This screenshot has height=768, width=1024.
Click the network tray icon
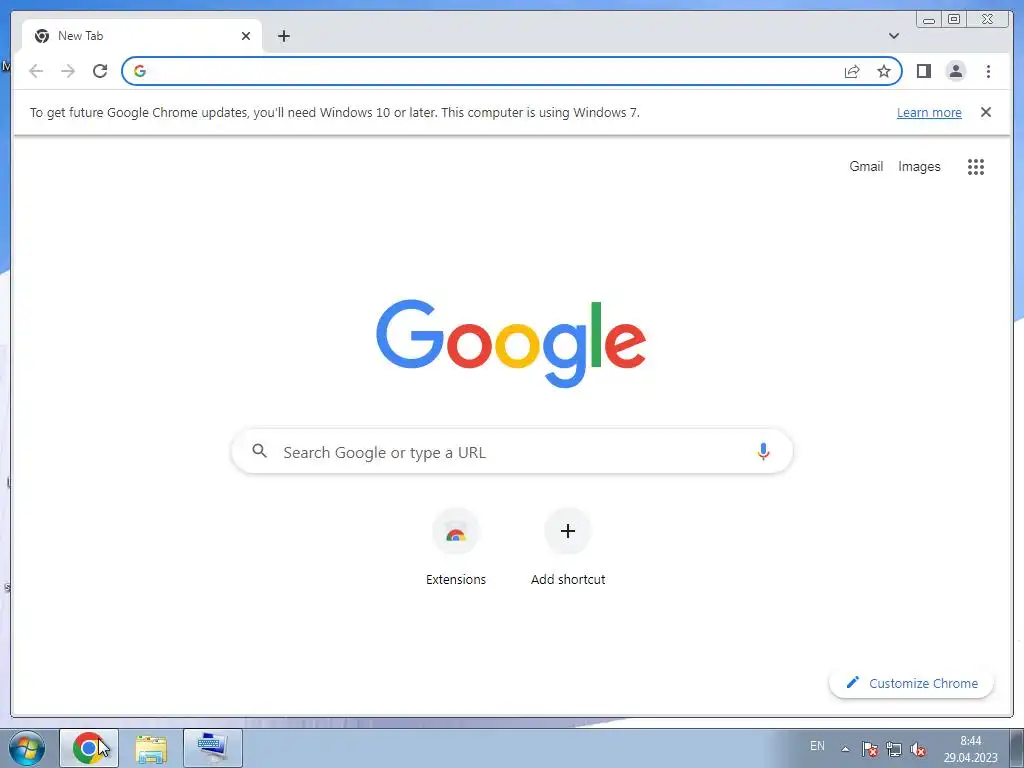click(x=893, y=749)
